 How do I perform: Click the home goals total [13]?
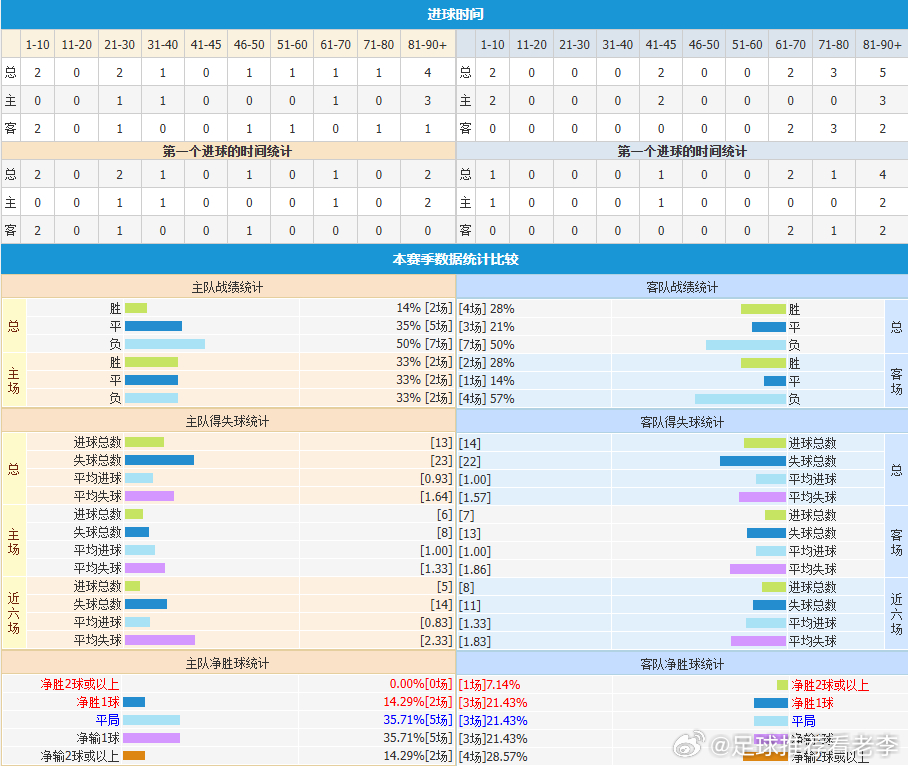[x=441, y=442]
